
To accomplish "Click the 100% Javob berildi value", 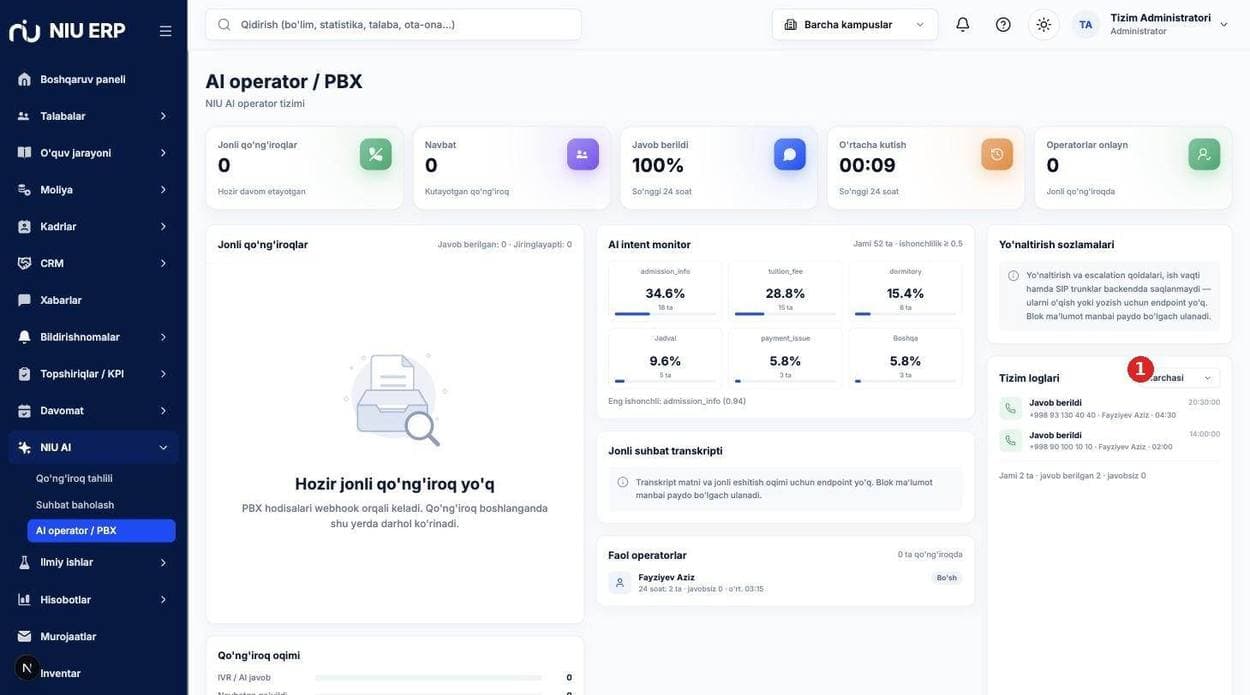I will [x=658, y=165].
